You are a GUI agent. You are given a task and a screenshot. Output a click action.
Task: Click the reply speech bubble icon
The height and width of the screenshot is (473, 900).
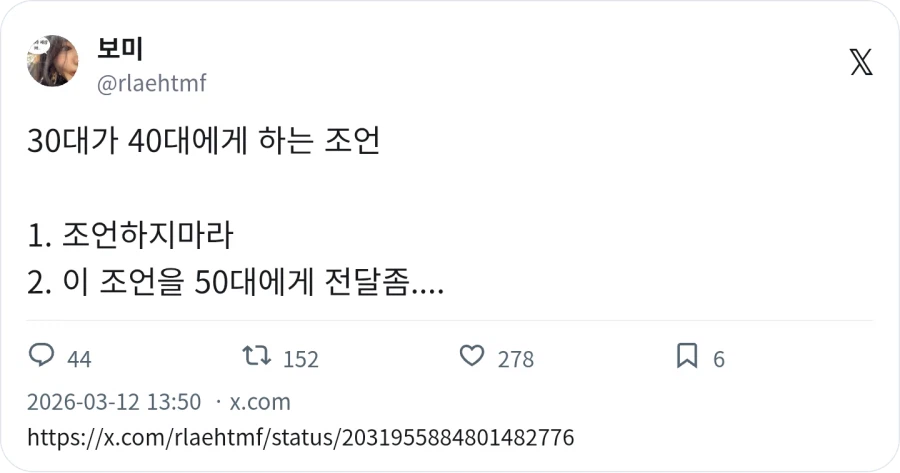42,356
